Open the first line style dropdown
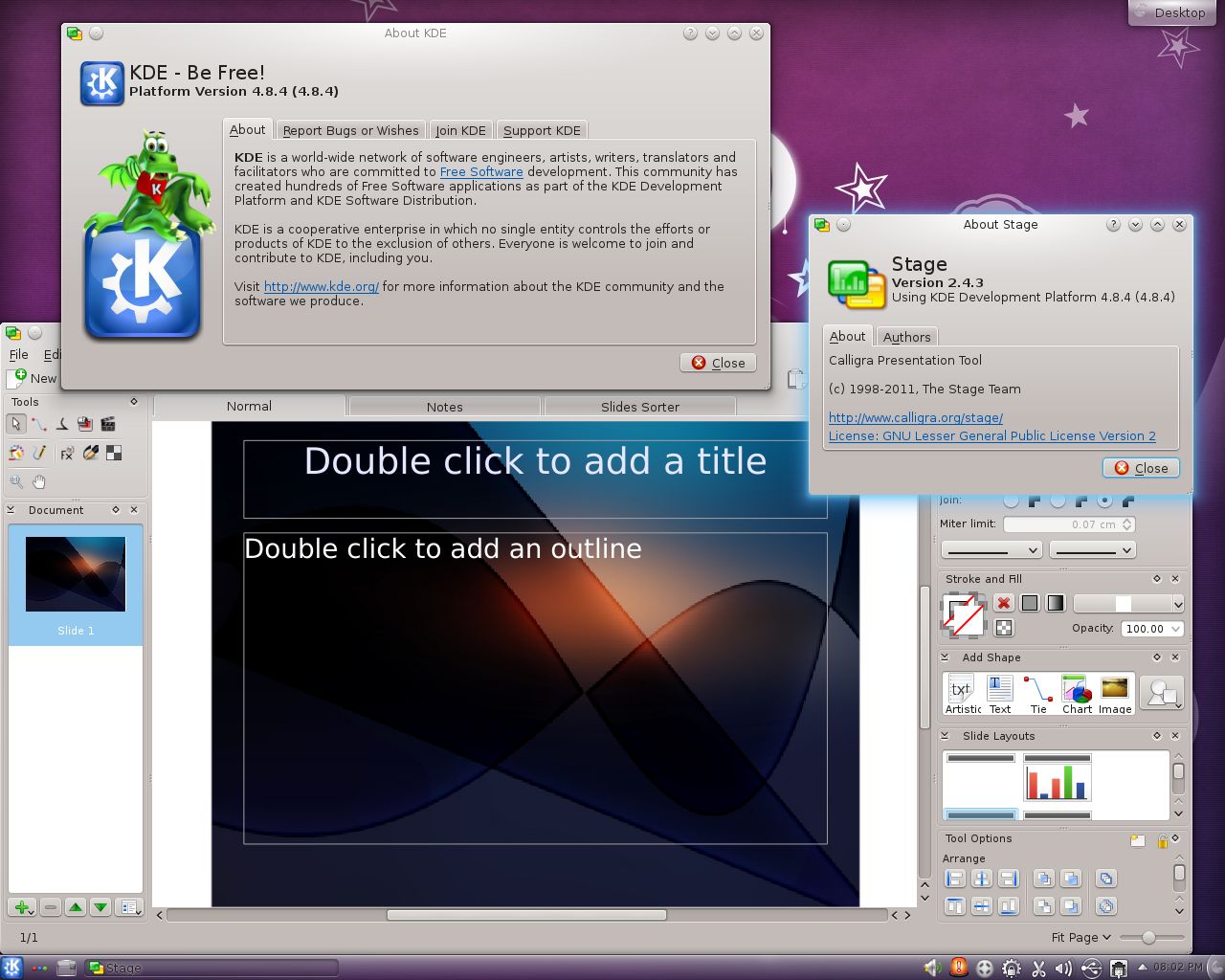 tap(991, 549)
